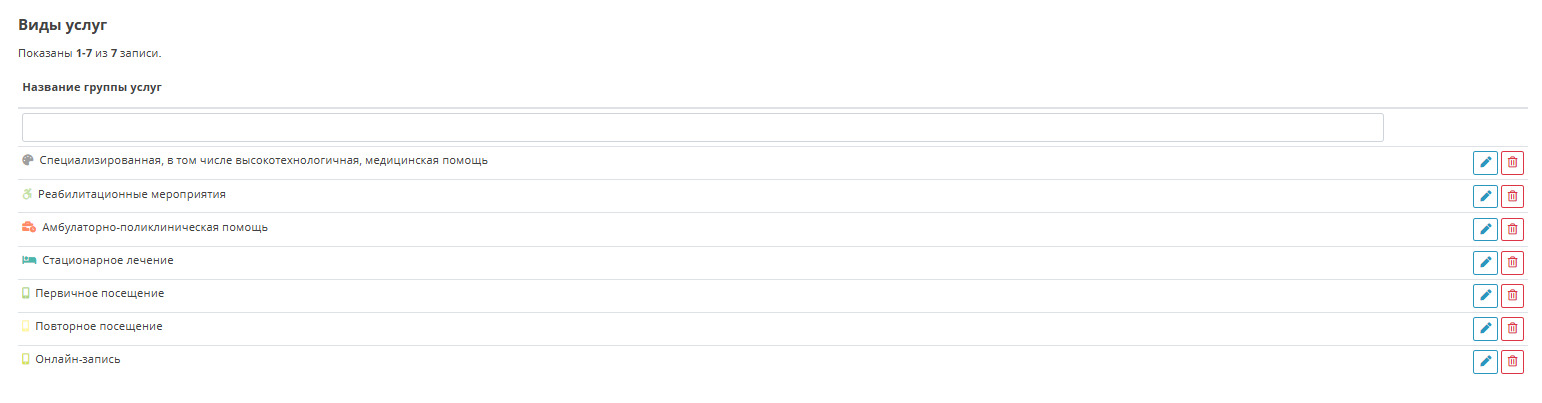The height and width of the screenshot is (403, 1542).
Task: Delete the Реабилитационные мероприятия entry
Action: (x=1512, y=196)
